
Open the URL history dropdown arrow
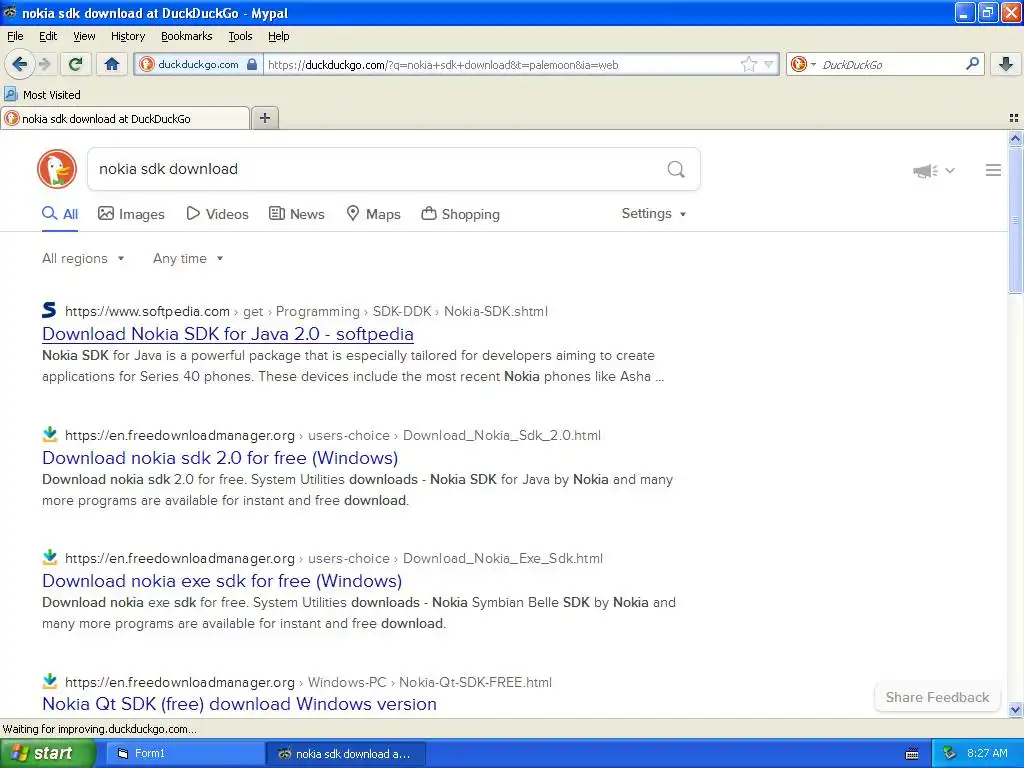(x=769, y=64)
